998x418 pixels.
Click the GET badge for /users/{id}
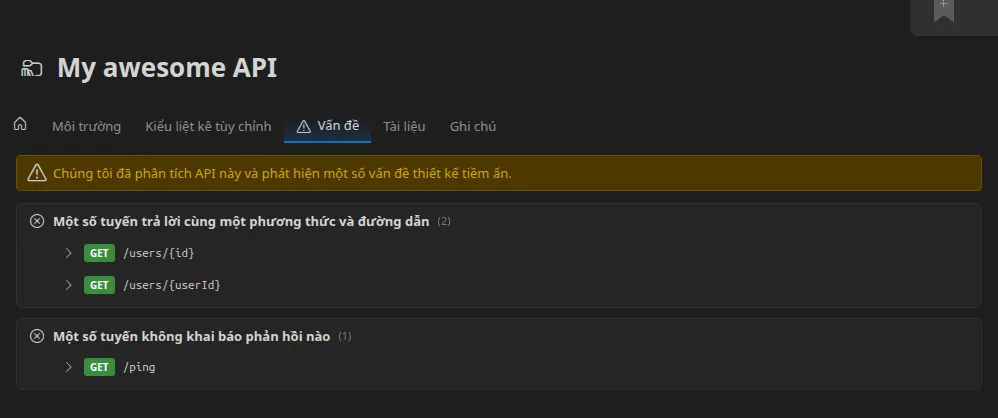point(99,253)
